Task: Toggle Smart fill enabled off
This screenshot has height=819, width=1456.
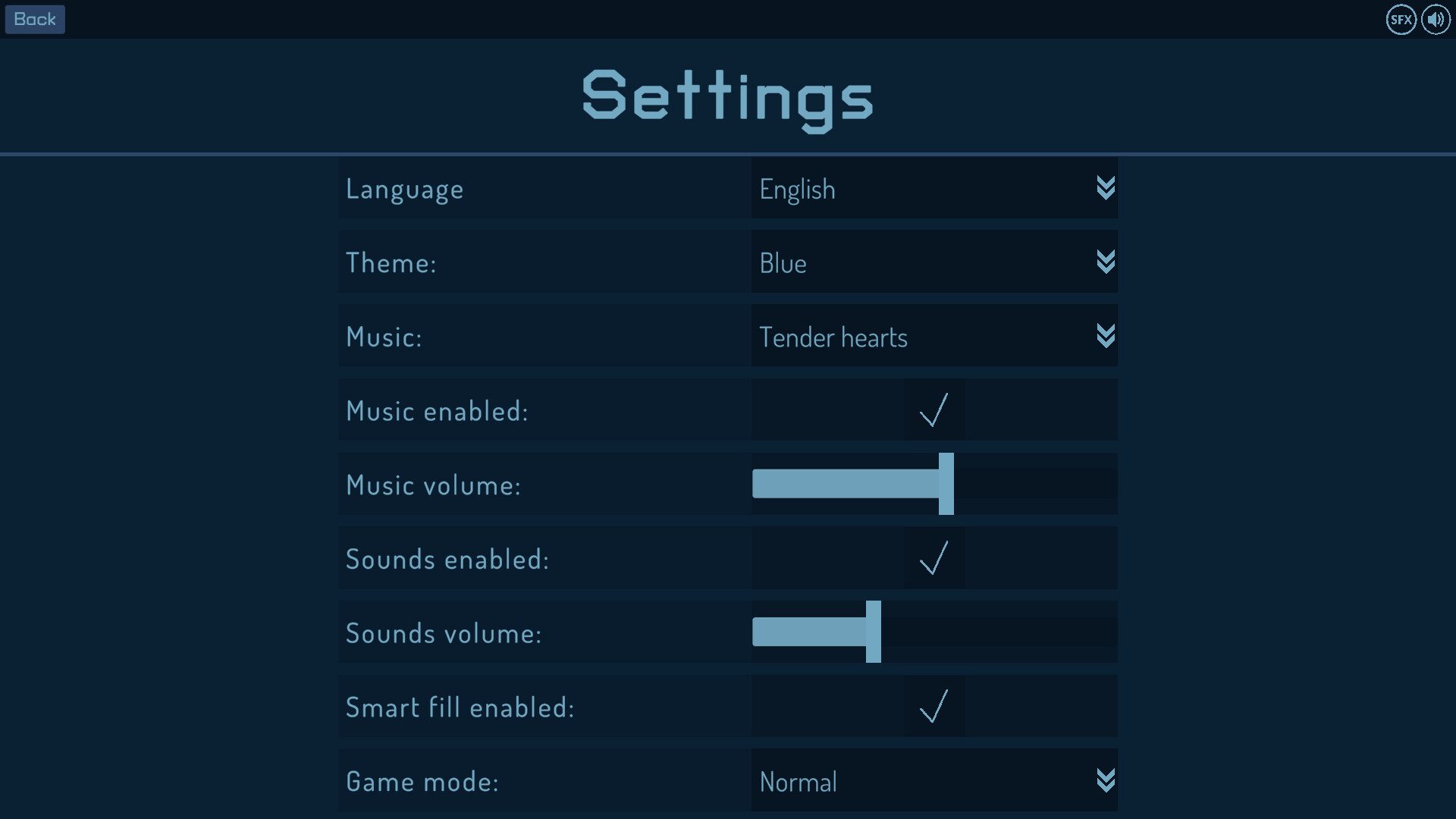Action: [x=934, y=707]
